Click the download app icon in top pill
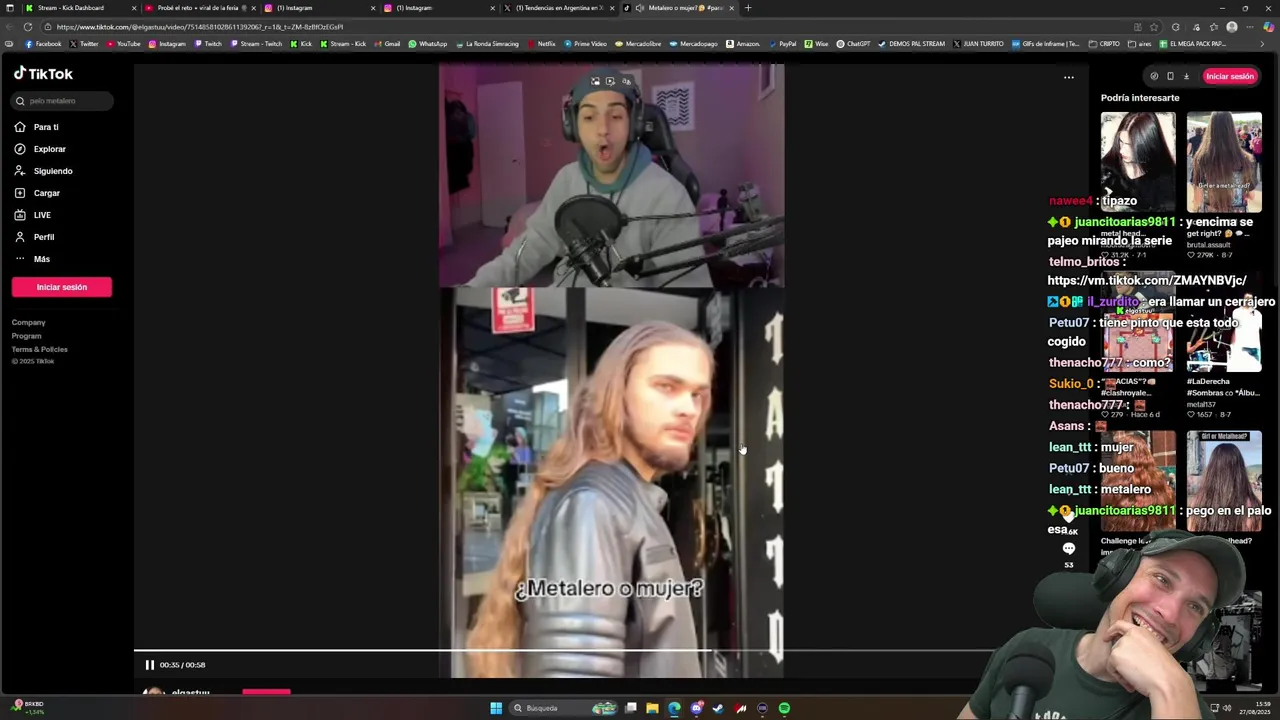Image resolution: width=1280 pixels, height=720 pixels. [x=1186, y=76]
